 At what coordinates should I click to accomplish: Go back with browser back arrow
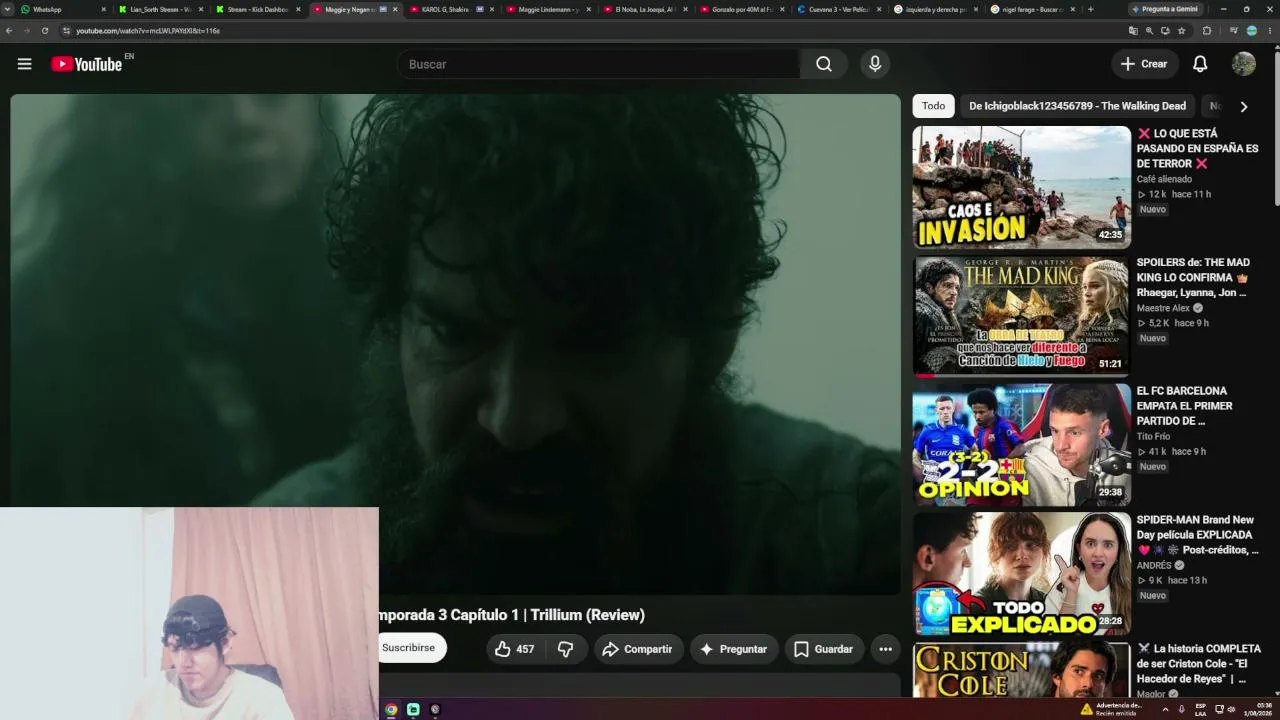pos(9,31)
